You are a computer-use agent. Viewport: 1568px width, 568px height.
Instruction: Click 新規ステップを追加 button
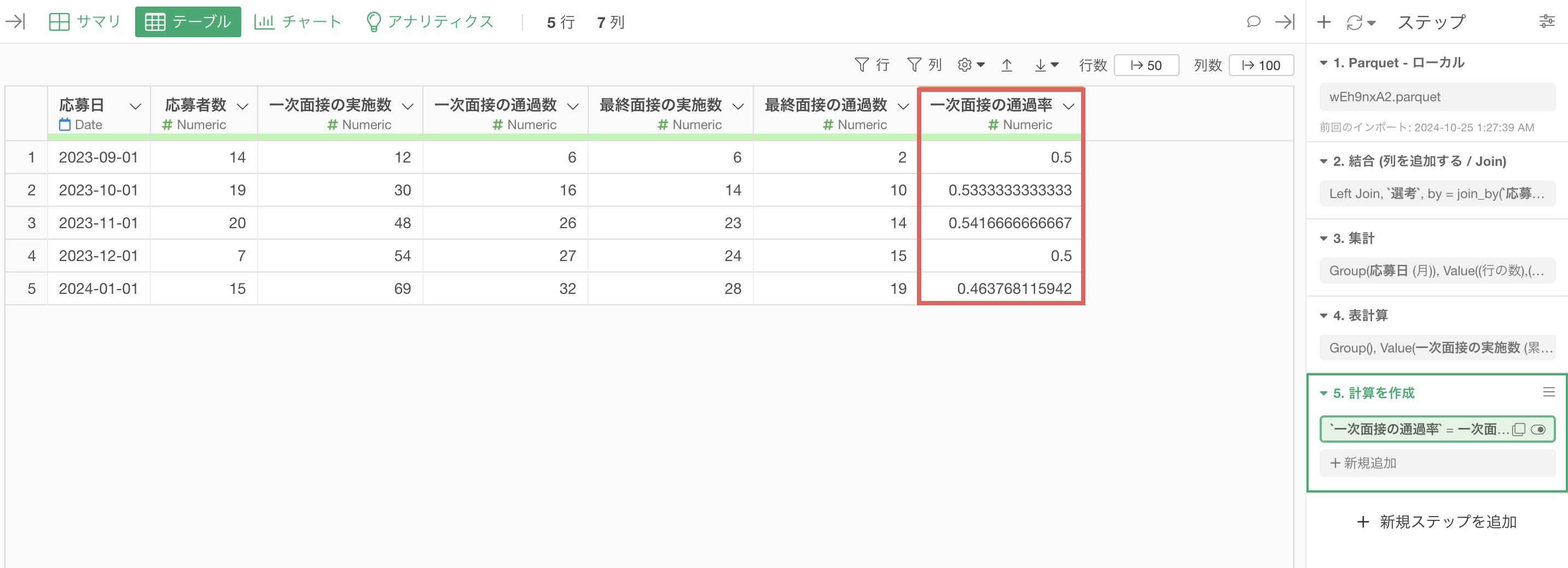tap(1437, 521)
